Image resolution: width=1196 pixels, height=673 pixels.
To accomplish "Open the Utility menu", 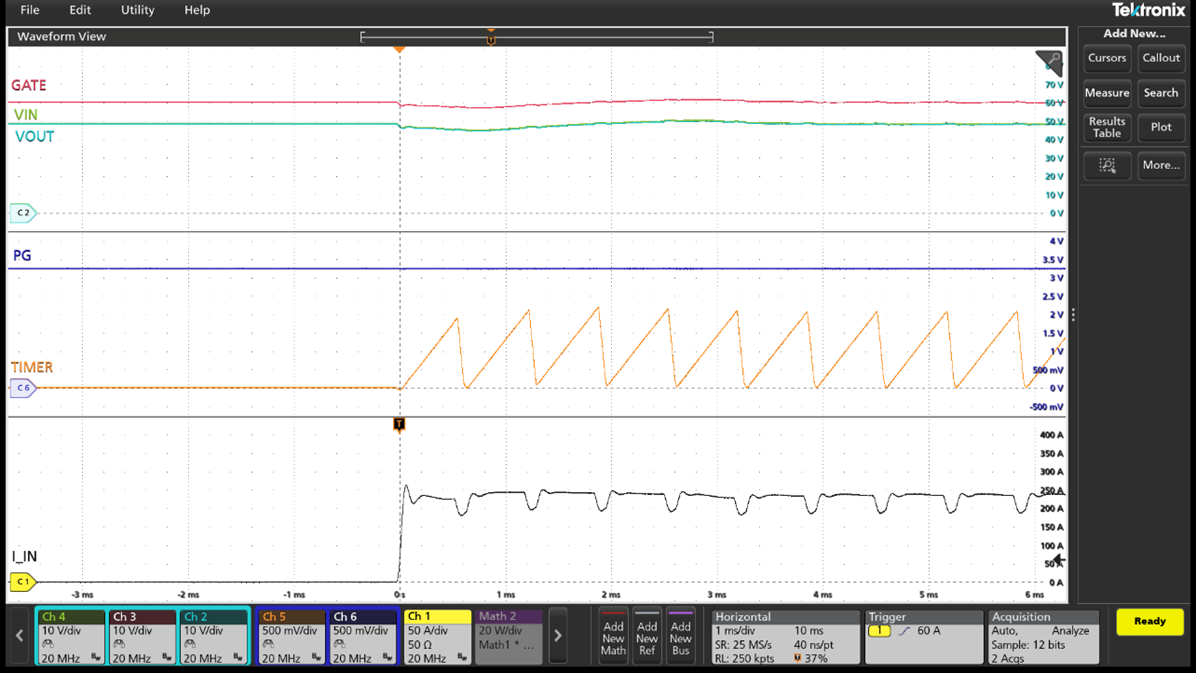I will [x=137, y=10].
